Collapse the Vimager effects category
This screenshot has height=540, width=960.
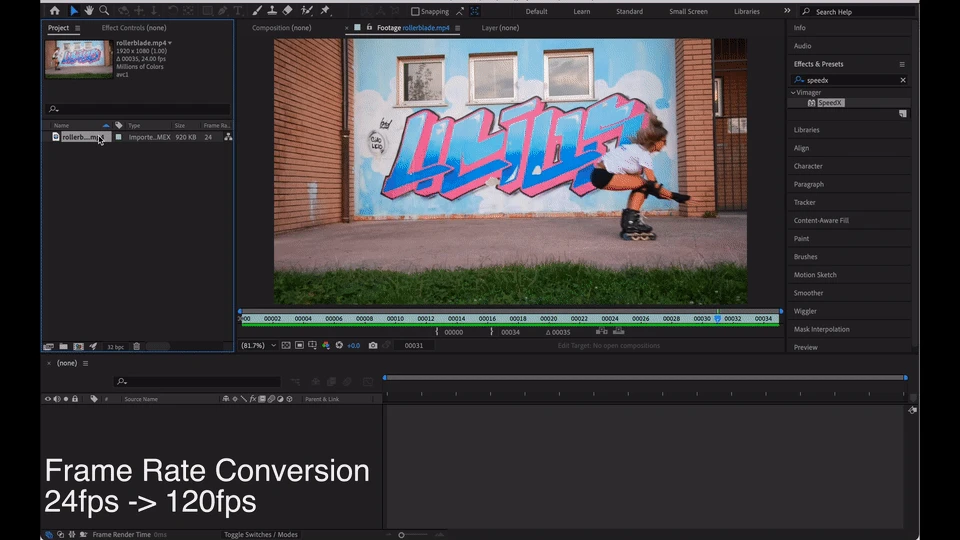coord(793,92)
